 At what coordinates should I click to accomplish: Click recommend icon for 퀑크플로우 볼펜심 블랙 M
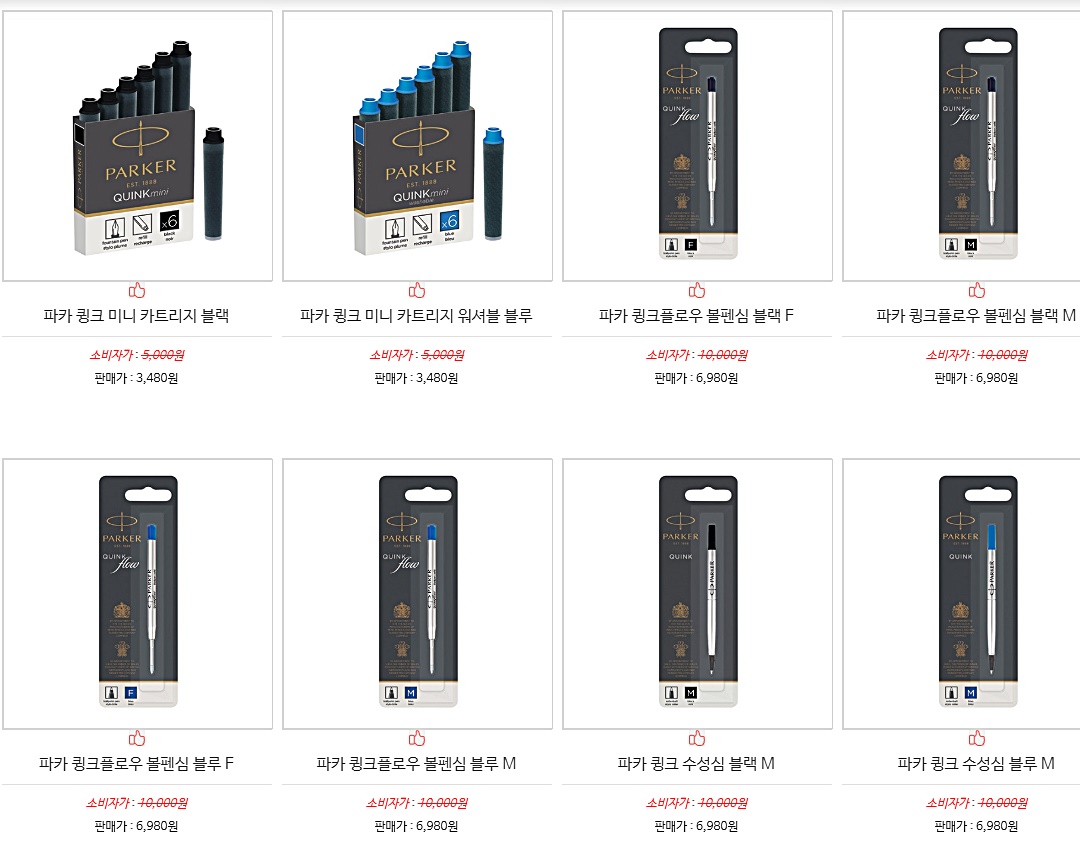[x=977, y=291]
